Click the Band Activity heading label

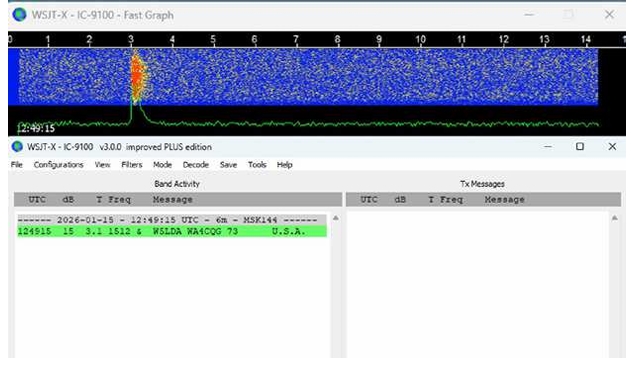click(177, 184)
